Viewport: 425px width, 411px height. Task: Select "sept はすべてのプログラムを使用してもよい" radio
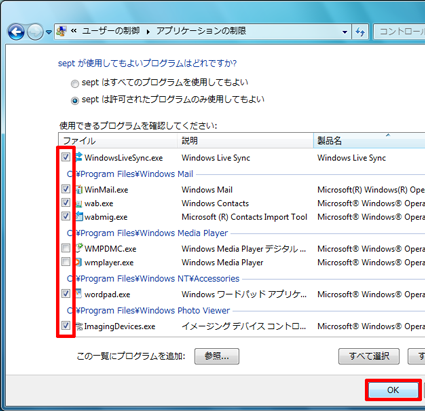[x=75, y=83]
